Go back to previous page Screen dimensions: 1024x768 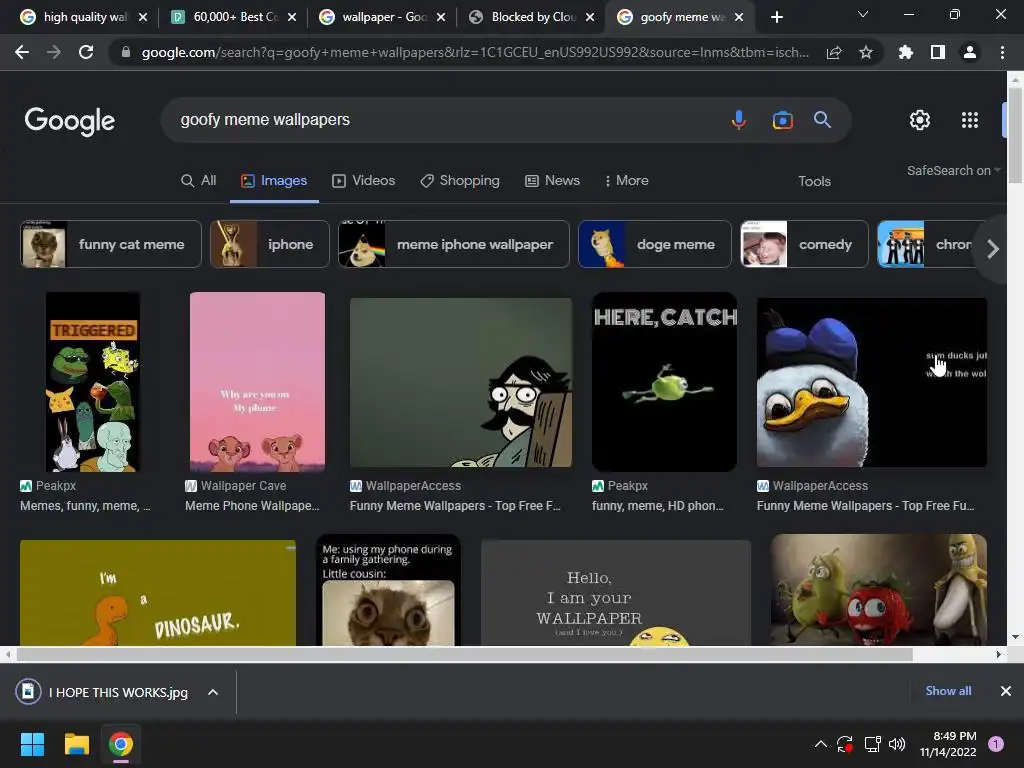coord(22,52)
